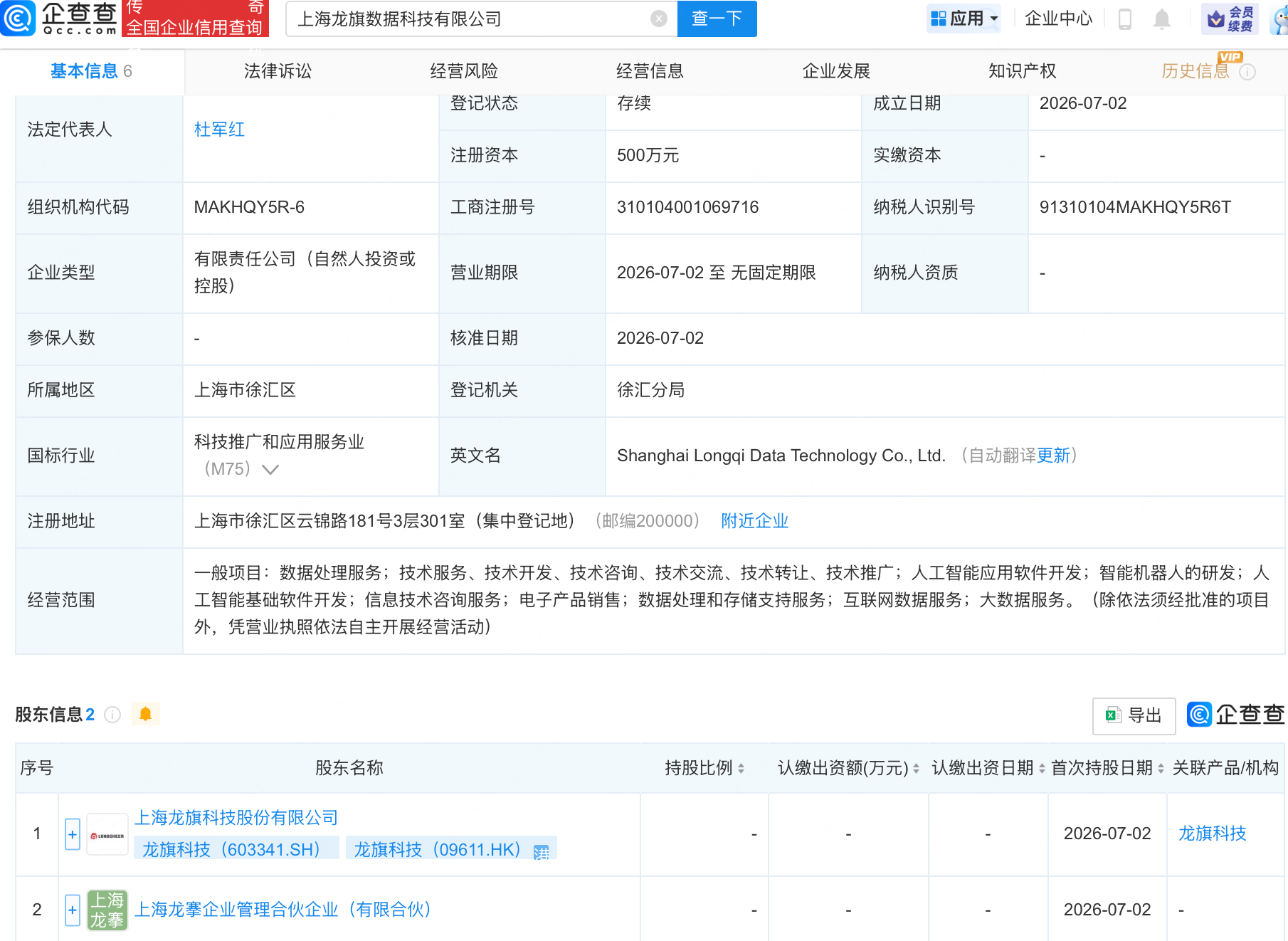Open the mobile phone icon in header
This screenshot has height=941, width=1288.
(x=1125, y=19)
